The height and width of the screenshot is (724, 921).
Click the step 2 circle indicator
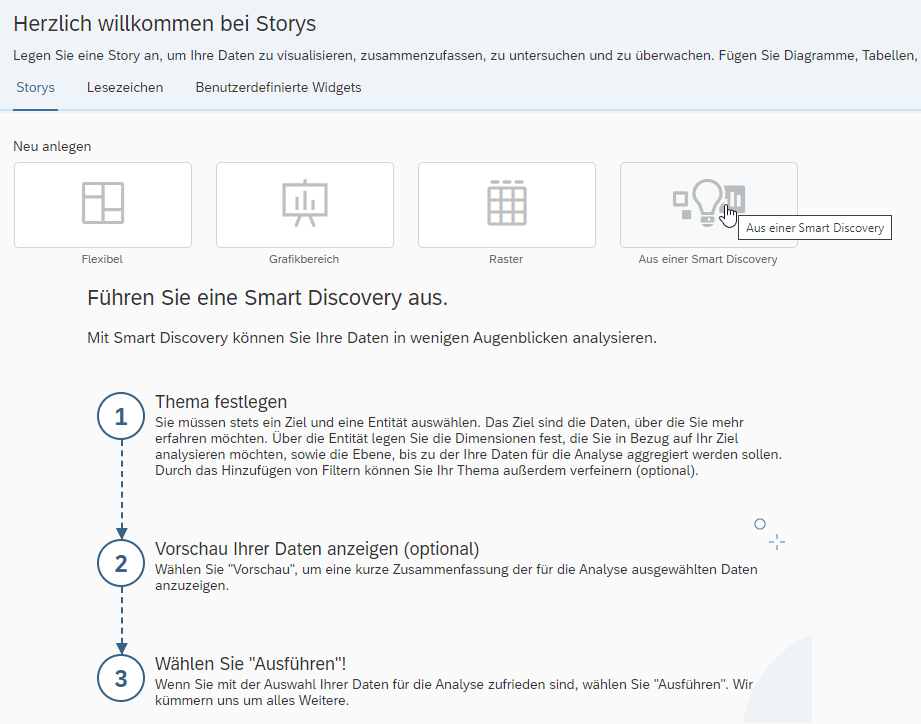121,563
